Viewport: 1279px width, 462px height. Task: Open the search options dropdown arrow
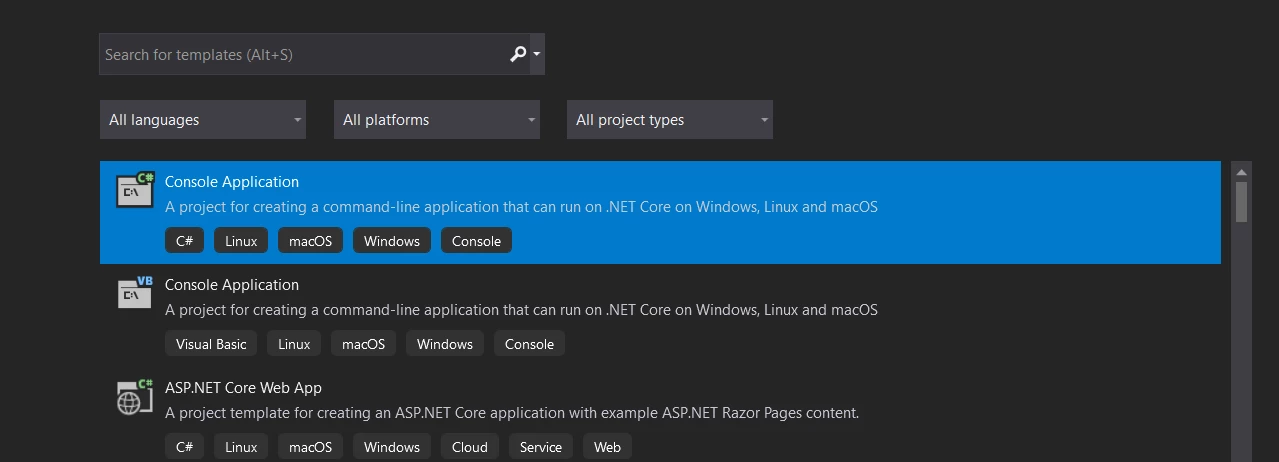click(x=537, y=54)
